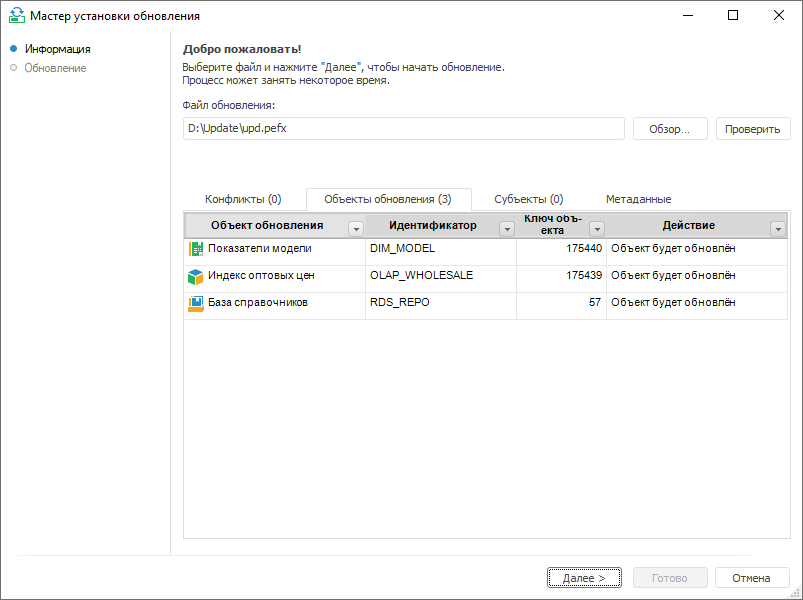Open filter dropdown for Действие column

[x=778, y=228]
